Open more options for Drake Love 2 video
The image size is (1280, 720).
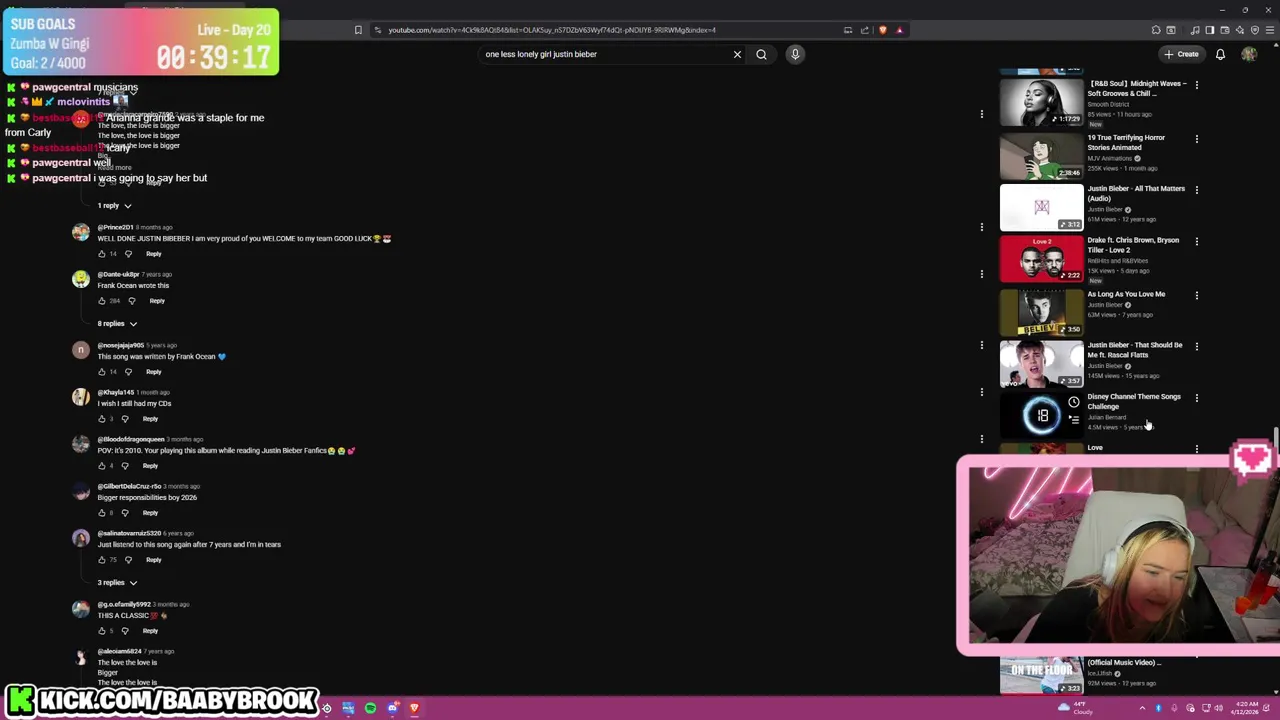point(1196,242)
